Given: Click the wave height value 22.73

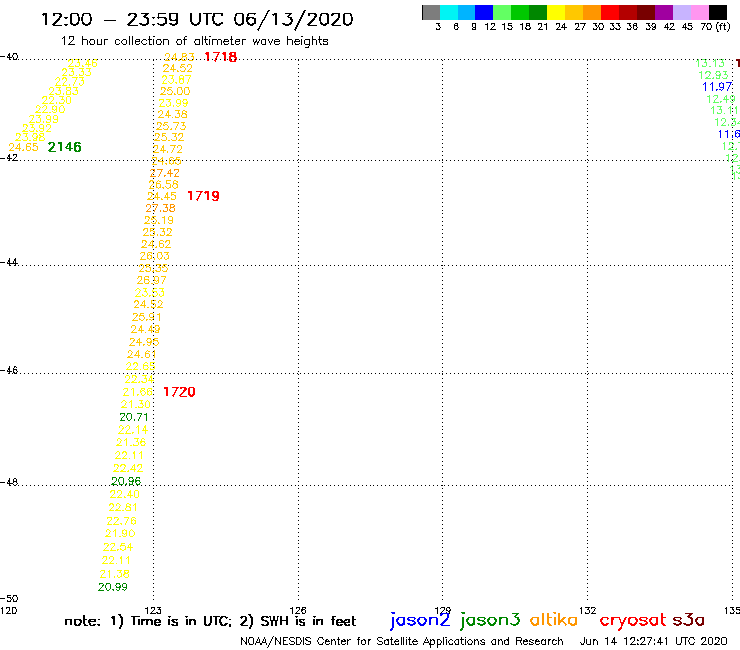Looking at the screenshot, I should coord(70,82).
